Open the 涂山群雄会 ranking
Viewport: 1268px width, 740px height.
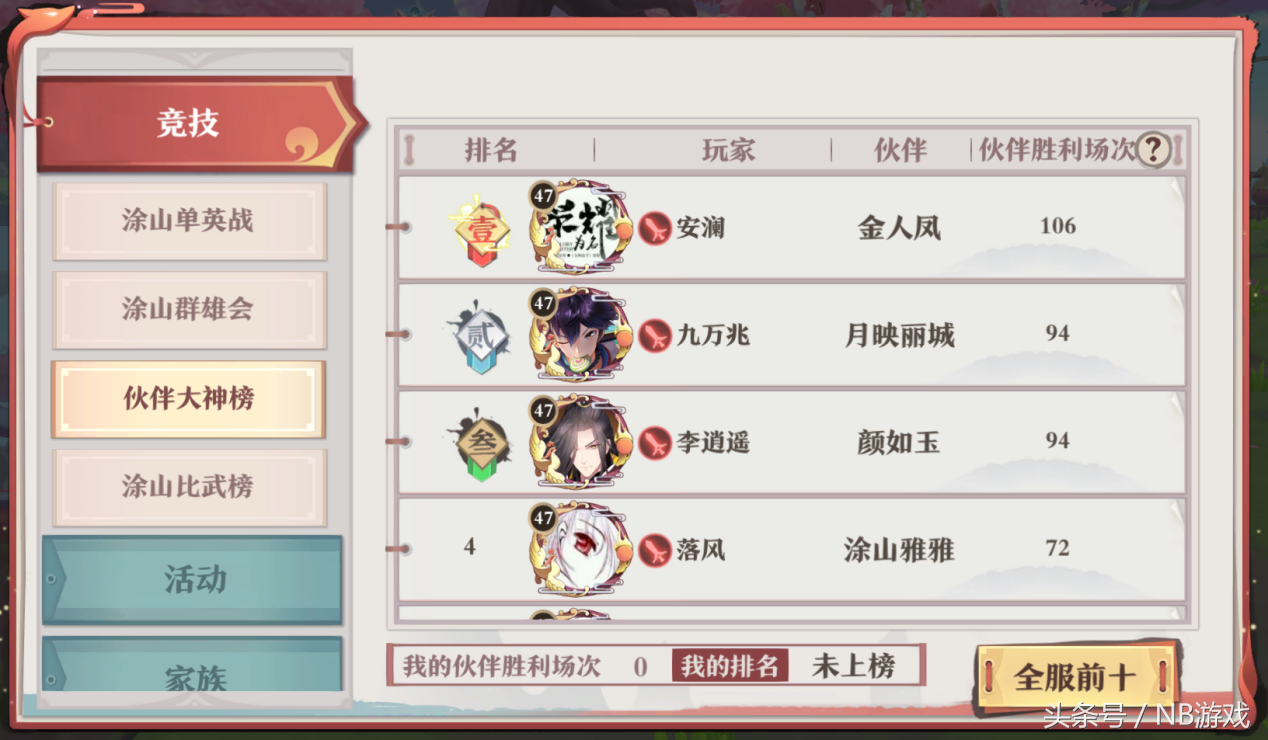(189, 310)
